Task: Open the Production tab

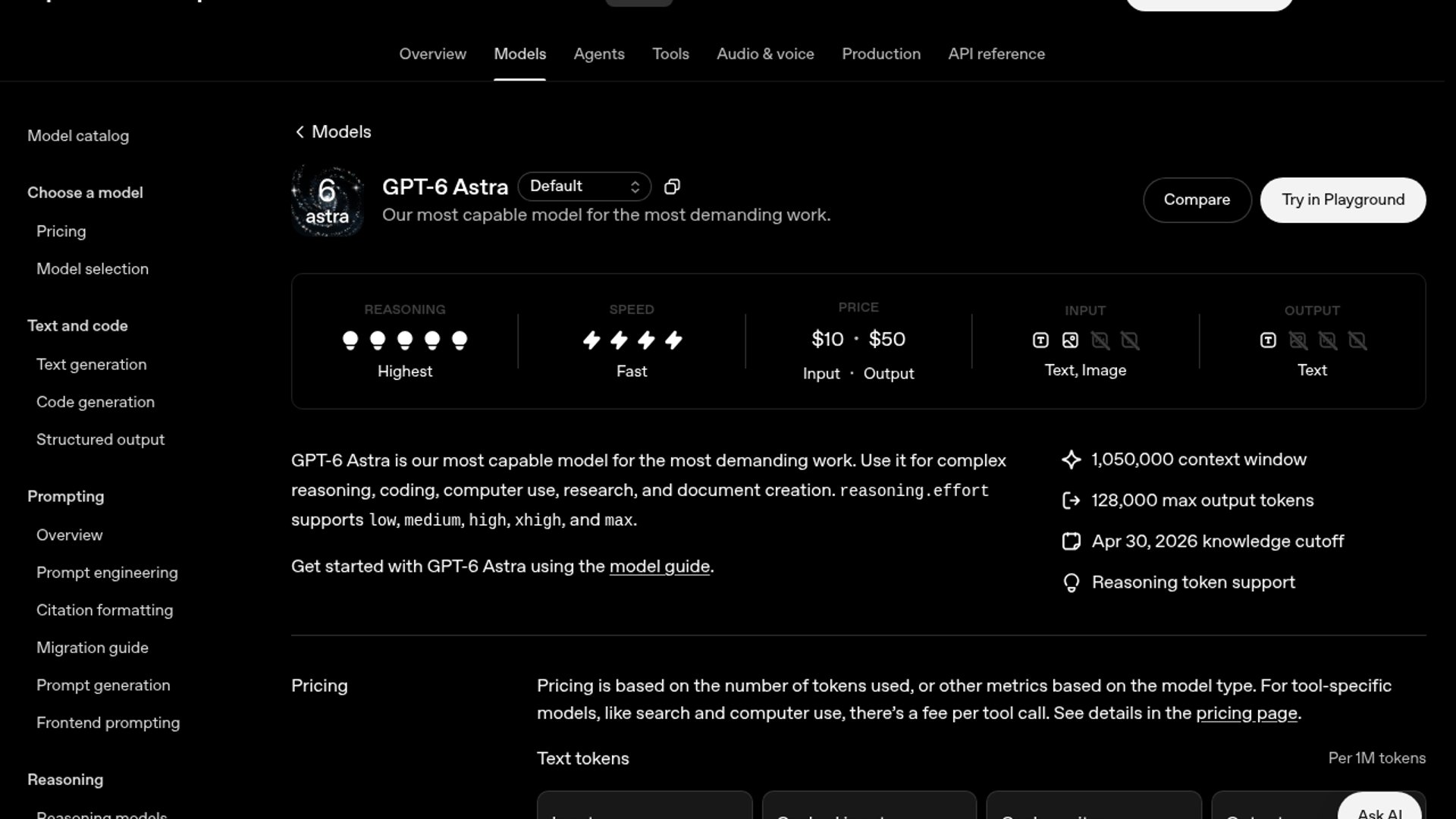Action: [x=881, y=54]
